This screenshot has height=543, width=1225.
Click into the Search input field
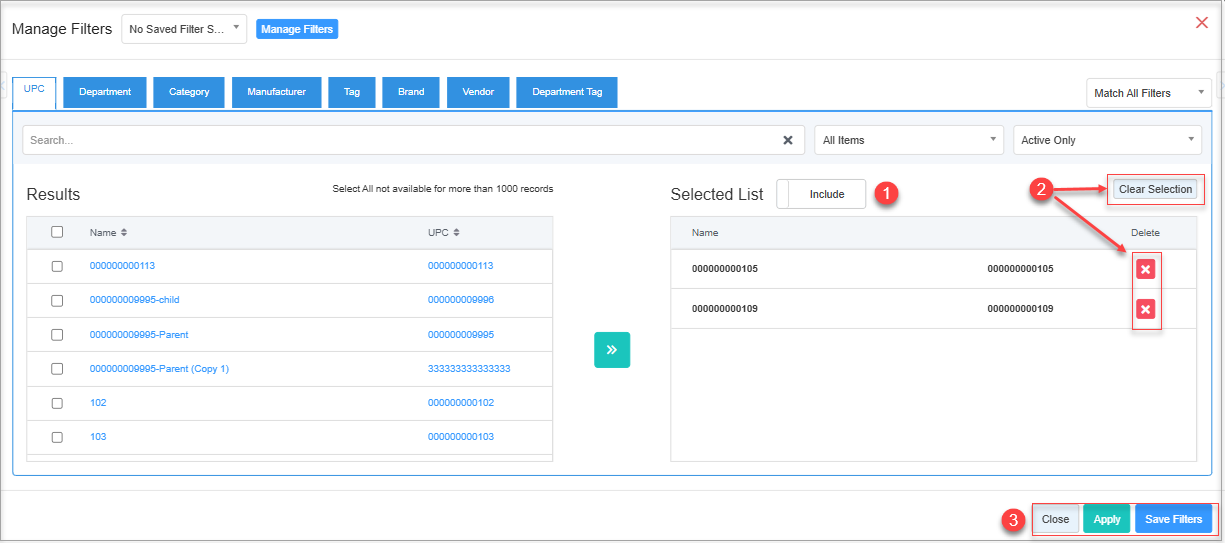pyautogui.click(x=400, y=140)
